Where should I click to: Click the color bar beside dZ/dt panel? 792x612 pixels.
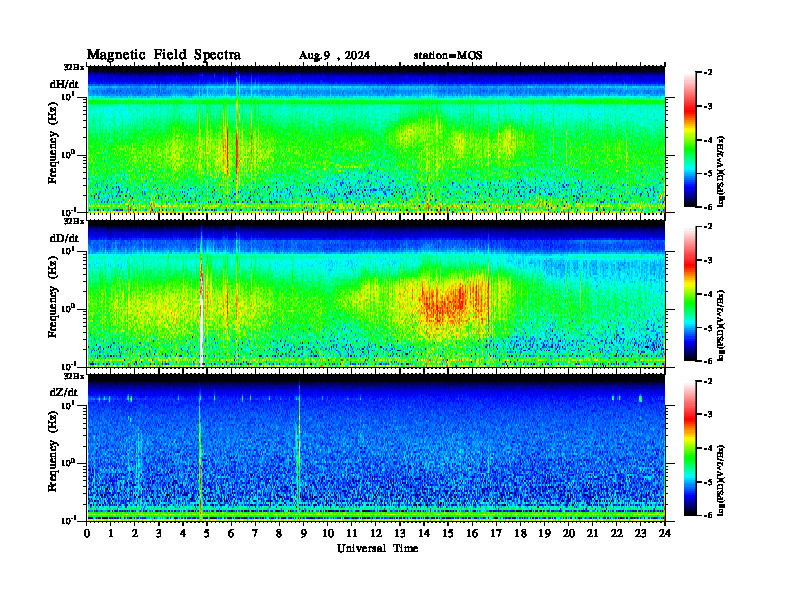tap(690, 448)
